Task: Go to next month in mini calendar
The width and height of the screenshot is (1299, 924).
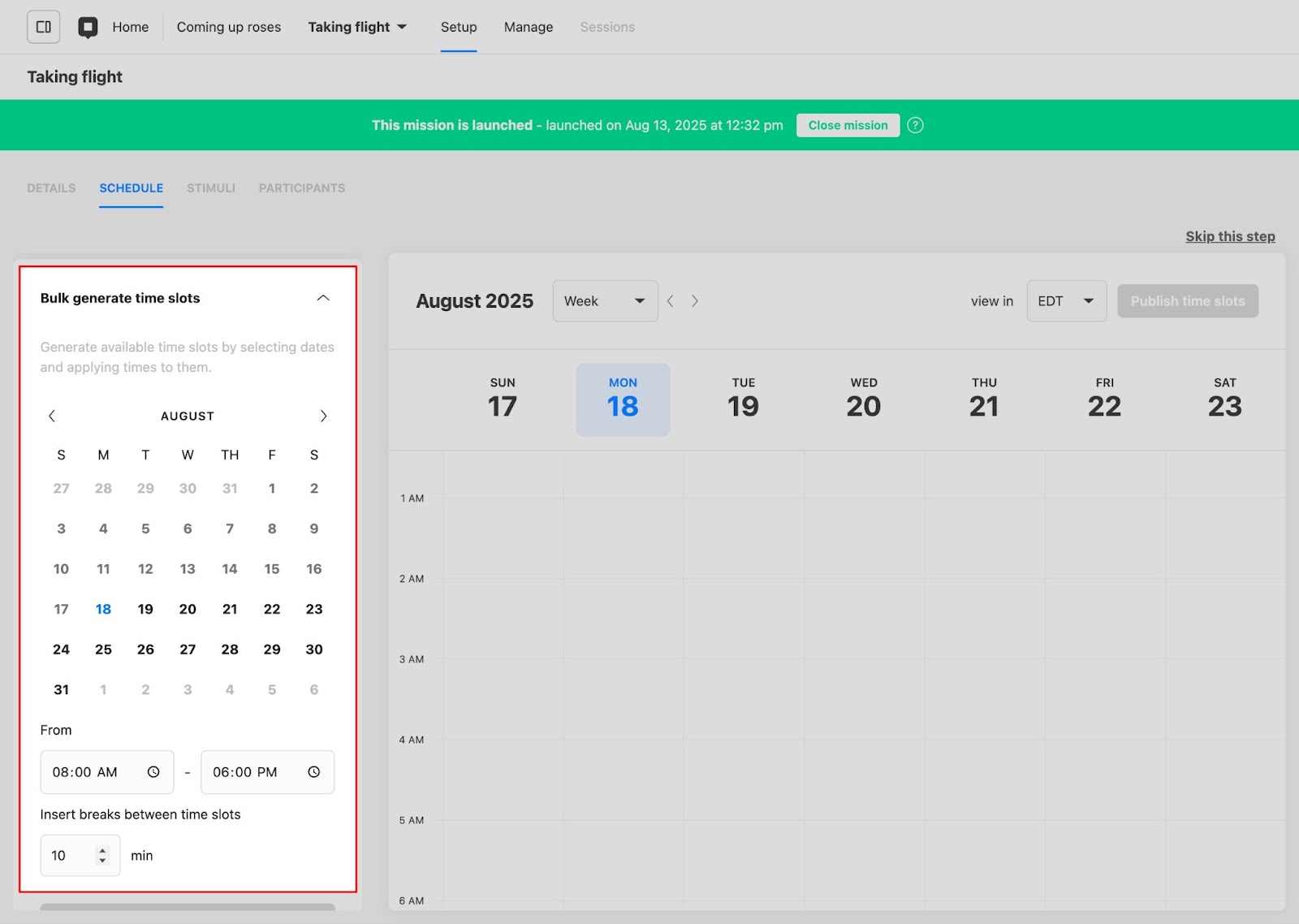Action: [323, 416]
